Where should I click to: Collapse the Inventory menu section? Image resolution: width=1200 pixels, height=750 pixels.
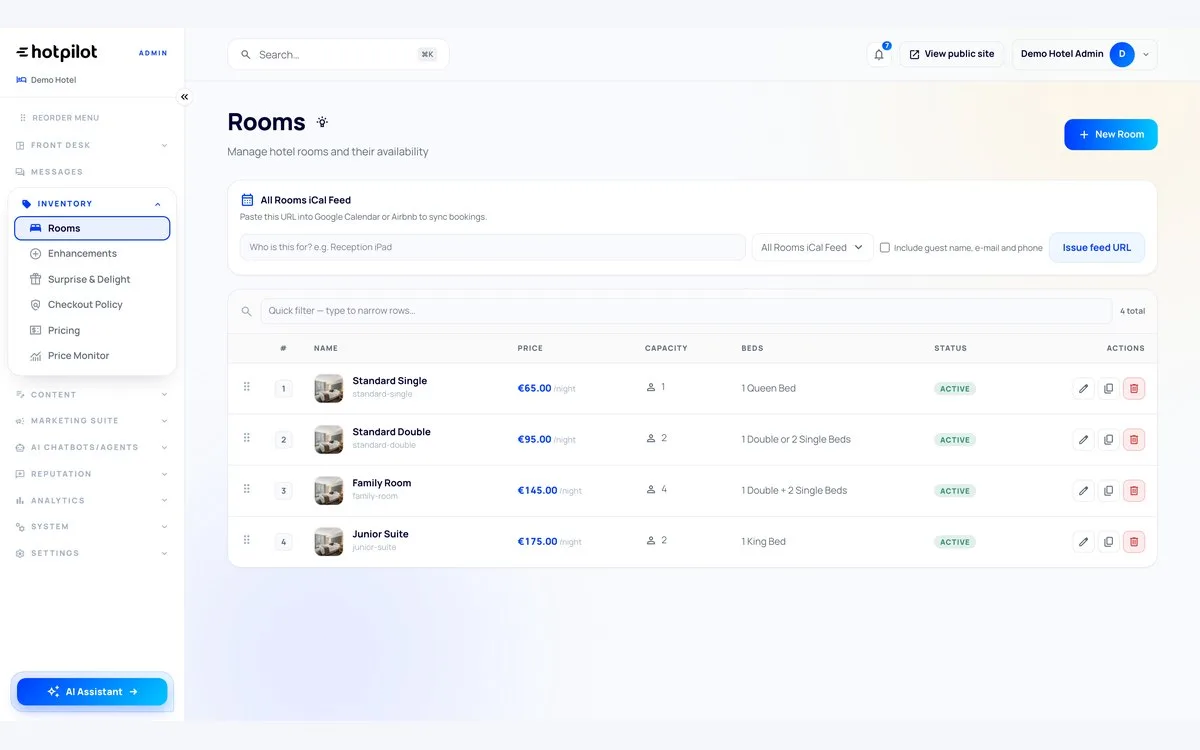92,204
